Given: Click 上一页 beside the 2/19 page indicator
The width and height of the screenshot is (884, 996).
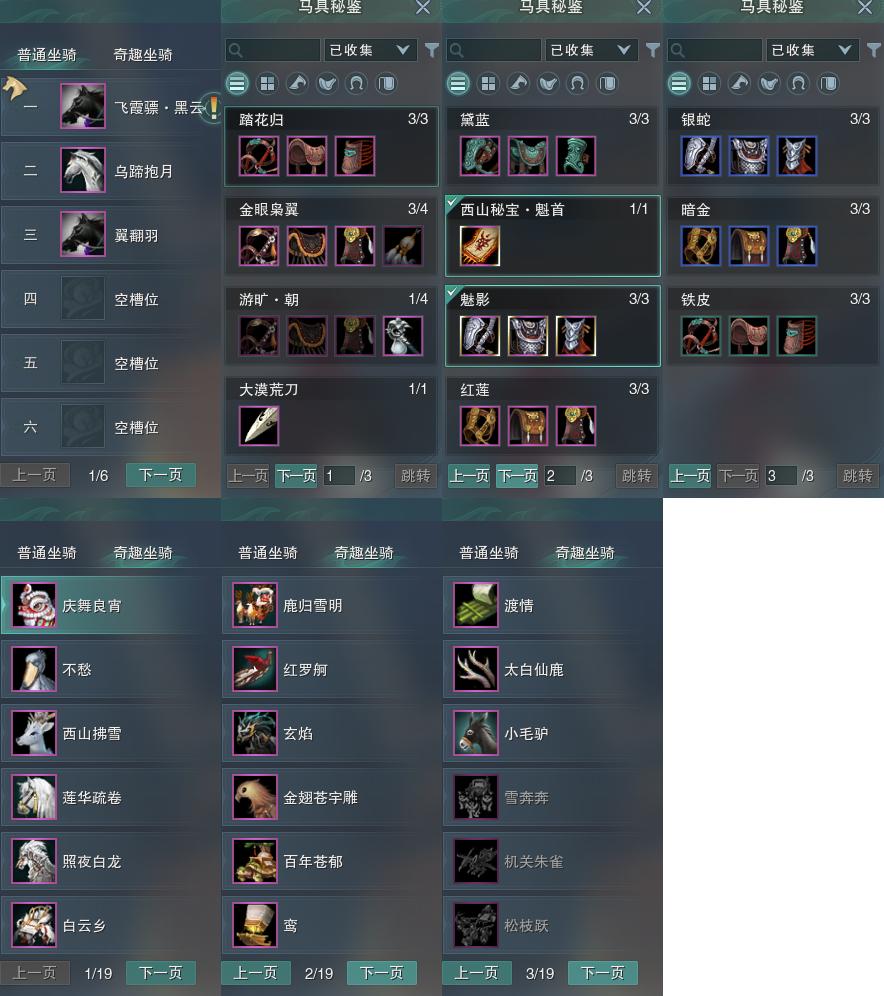Looking at the screenshot, I should (x=256, y=973).
